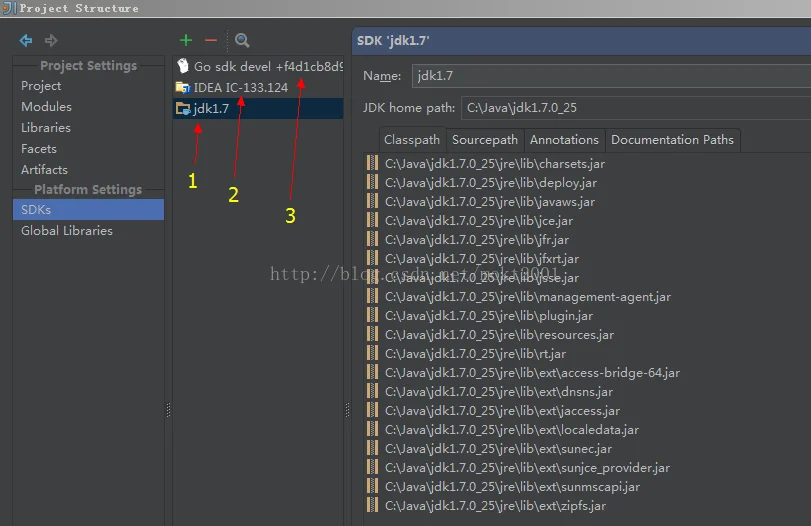
Task: Switch to the Sourcepath tab
Action: (x=485, y=140)
